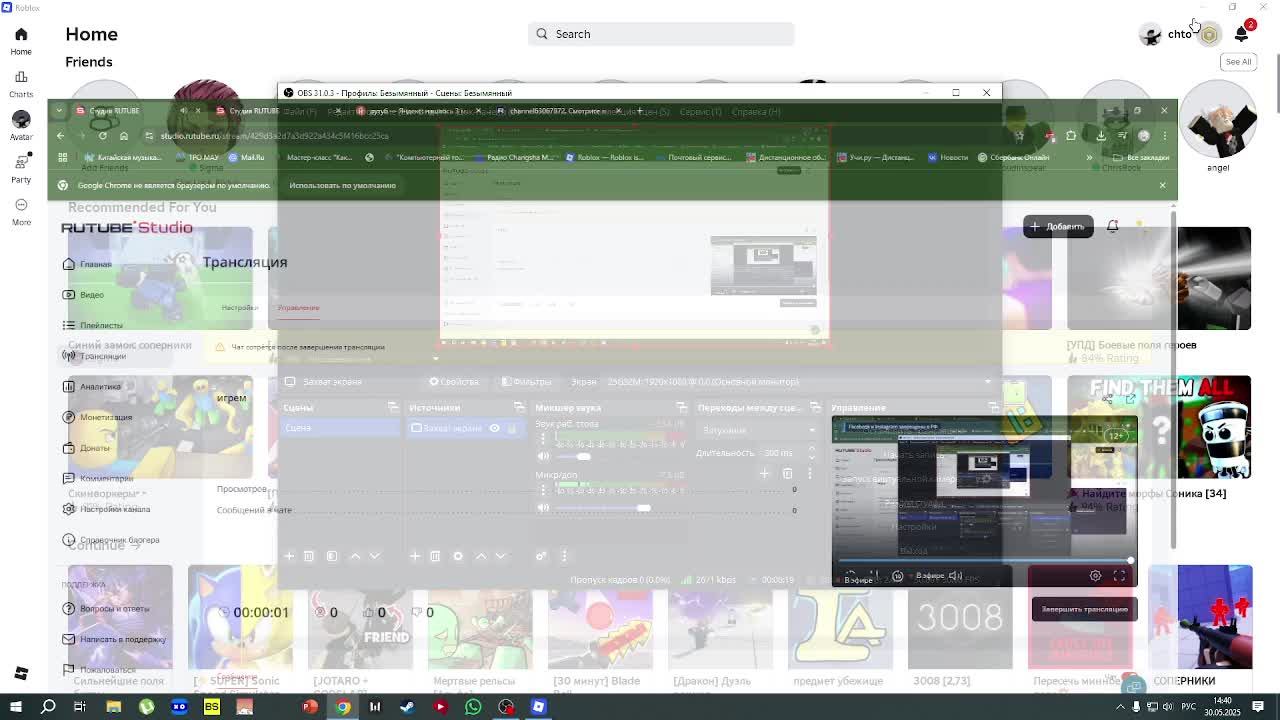Click See All friends link in Roblox

(x=1238, y=61)
